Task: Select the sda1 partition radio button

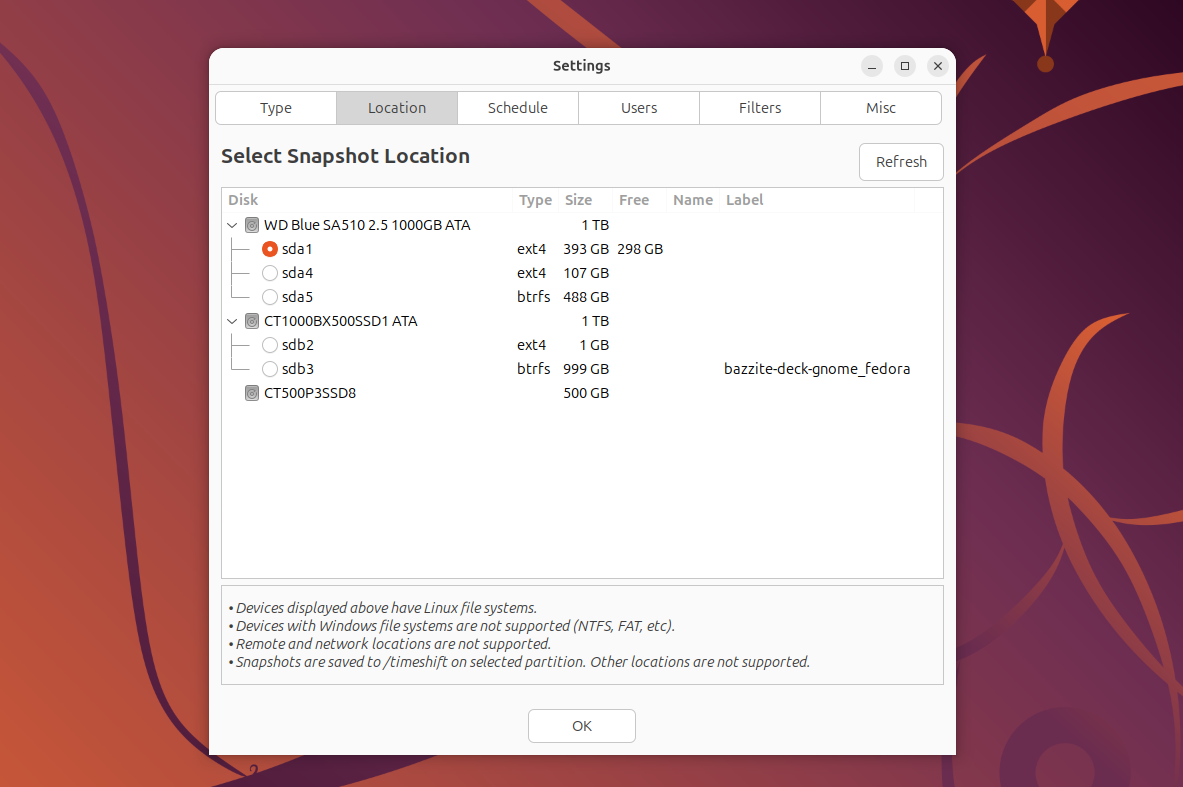Action: 269,249
